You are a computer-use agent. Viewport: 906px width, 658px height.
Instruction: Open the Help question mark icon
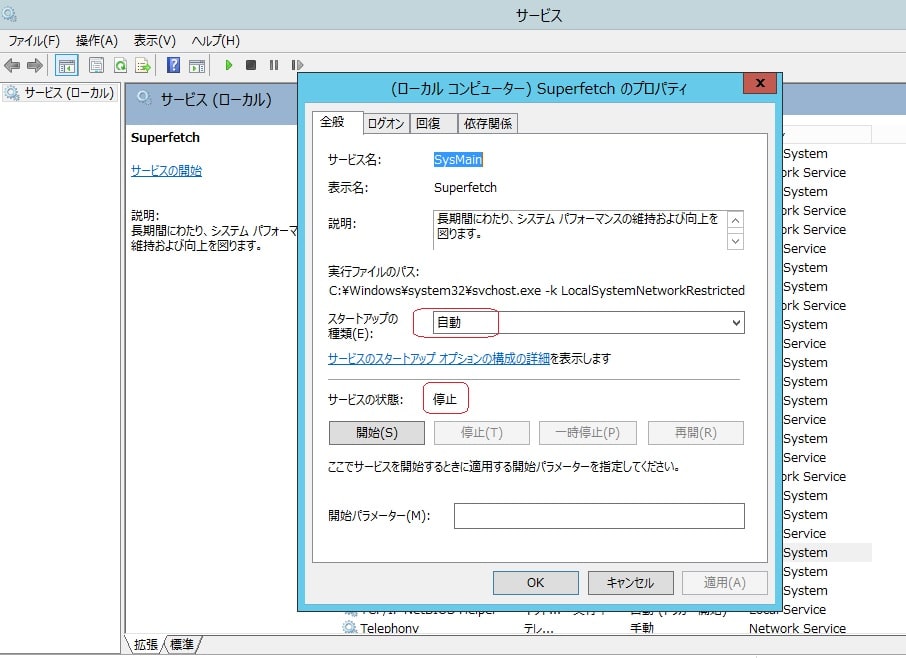click(x=173, y=65)
